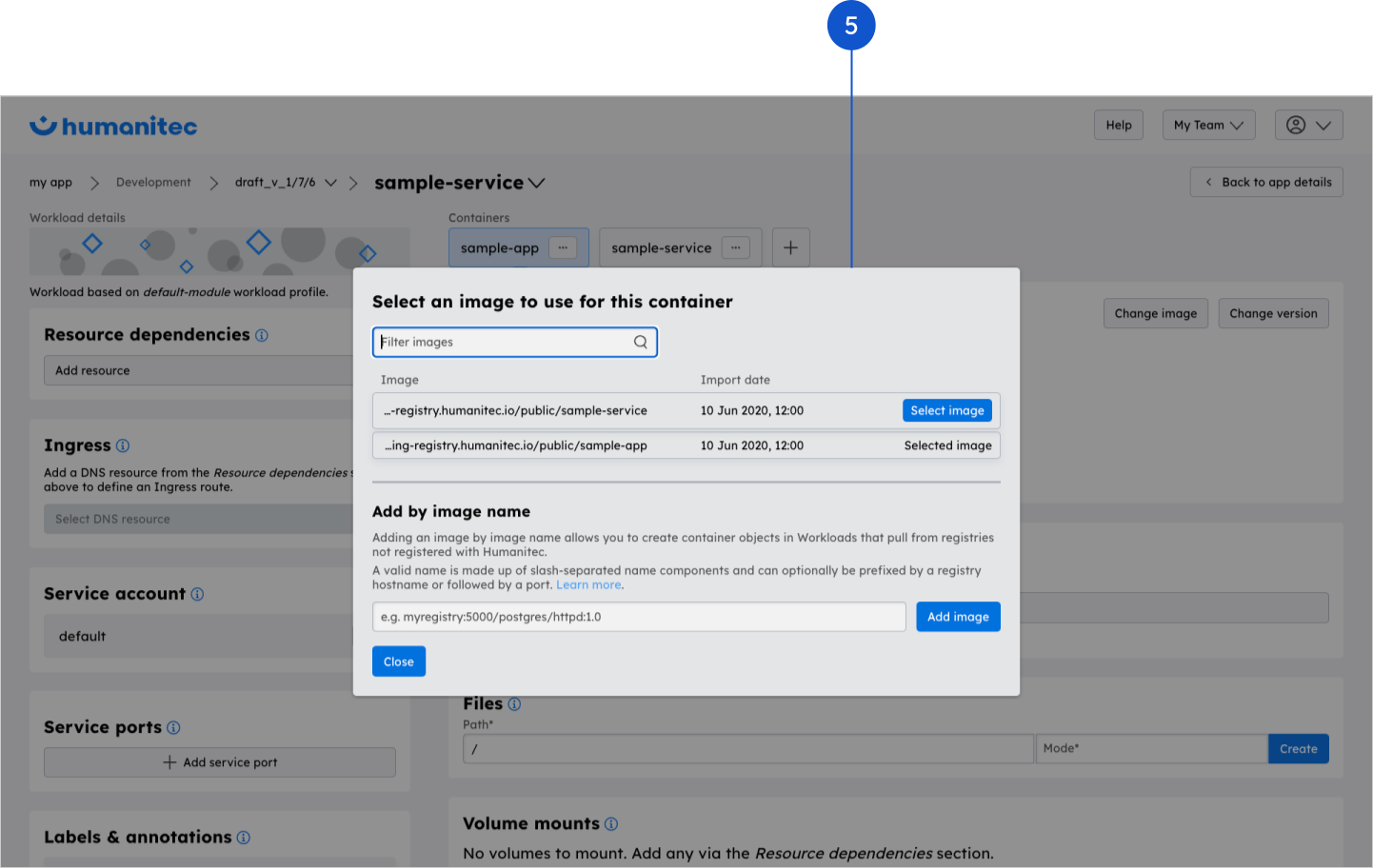Switch to the sample-app container tab

point(500,247)
